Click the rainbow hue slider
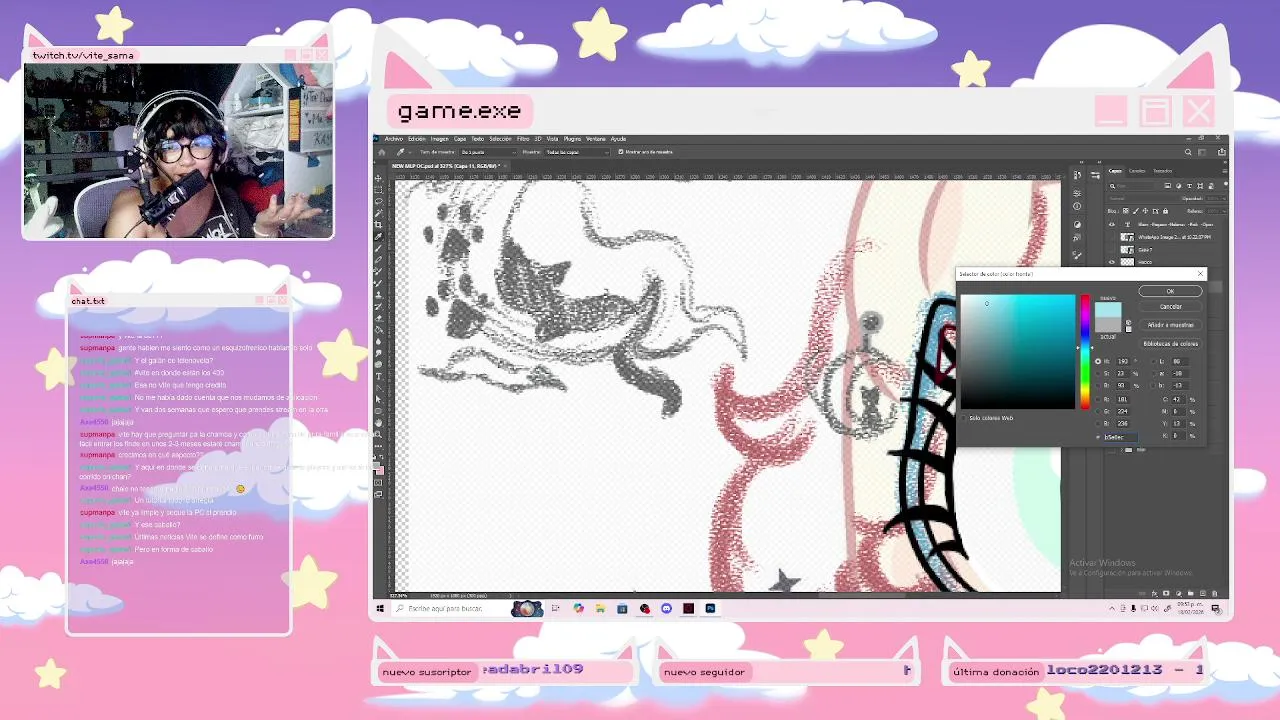Viewport: 1280px width, 720px height. pos(1085,352)
